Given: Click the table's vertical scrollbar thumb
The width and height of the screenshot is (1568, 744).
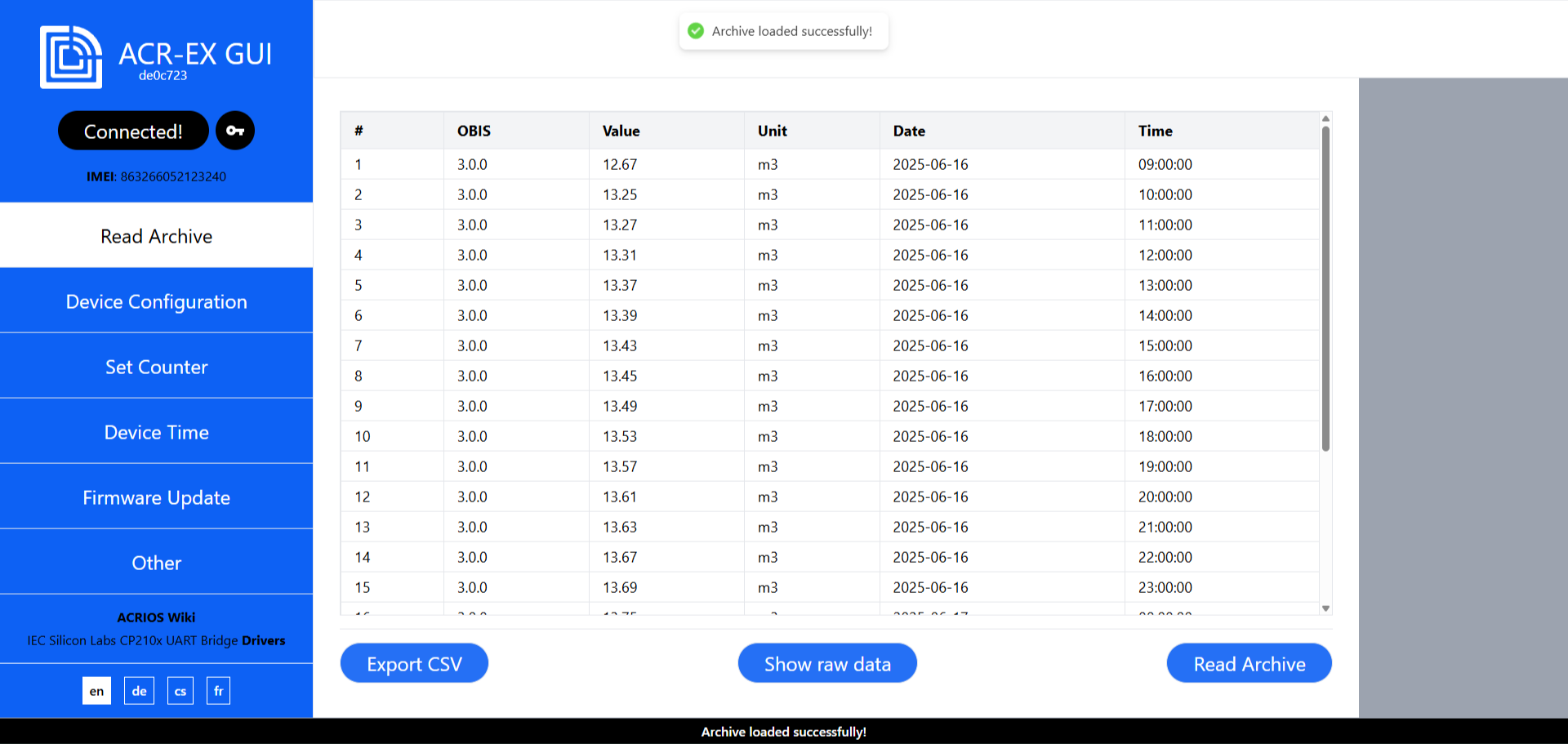Looking at the screenshot, I should click(x=1325, y=286).
